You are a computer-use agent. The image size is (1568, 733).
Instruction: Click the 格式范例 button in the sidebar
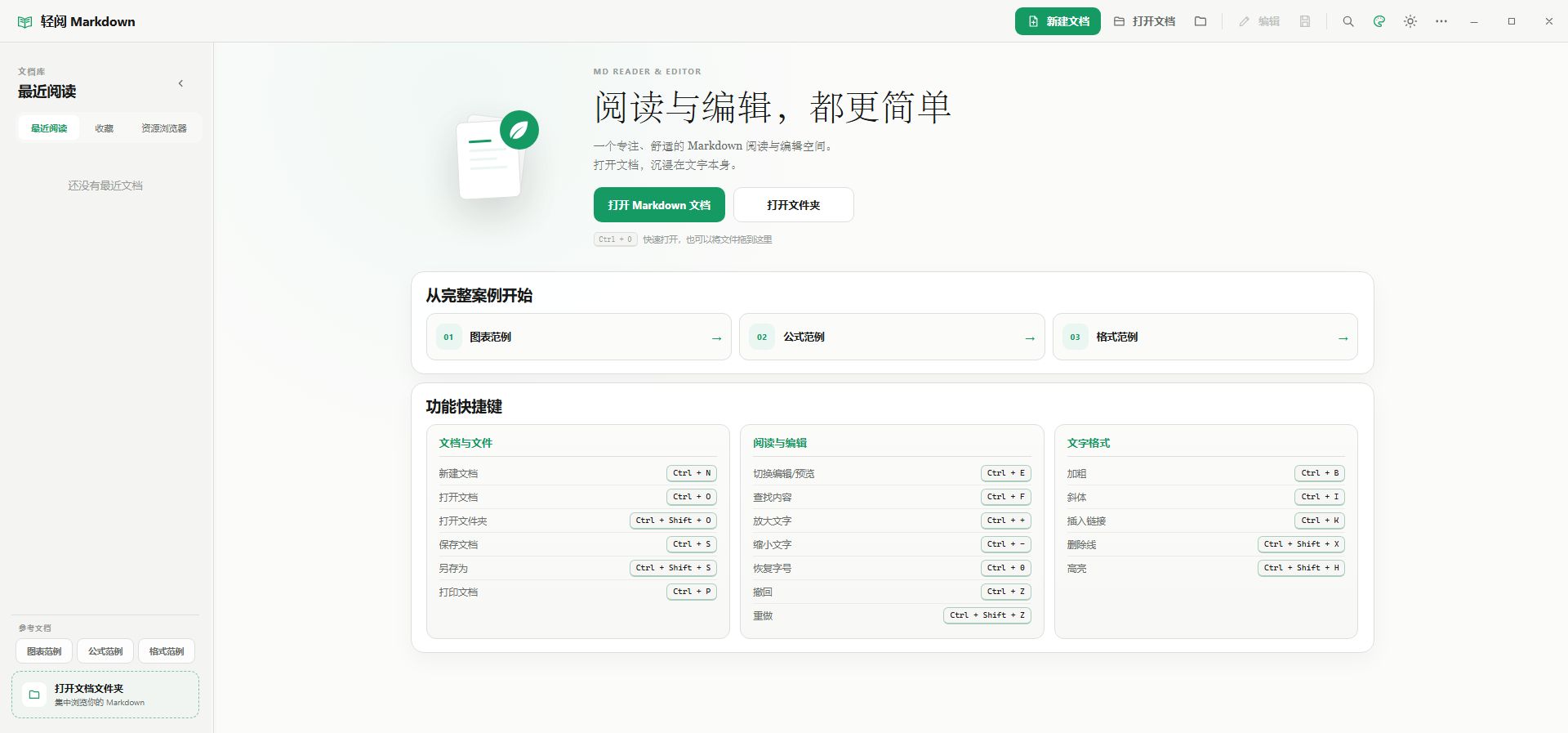coord(167,651)
